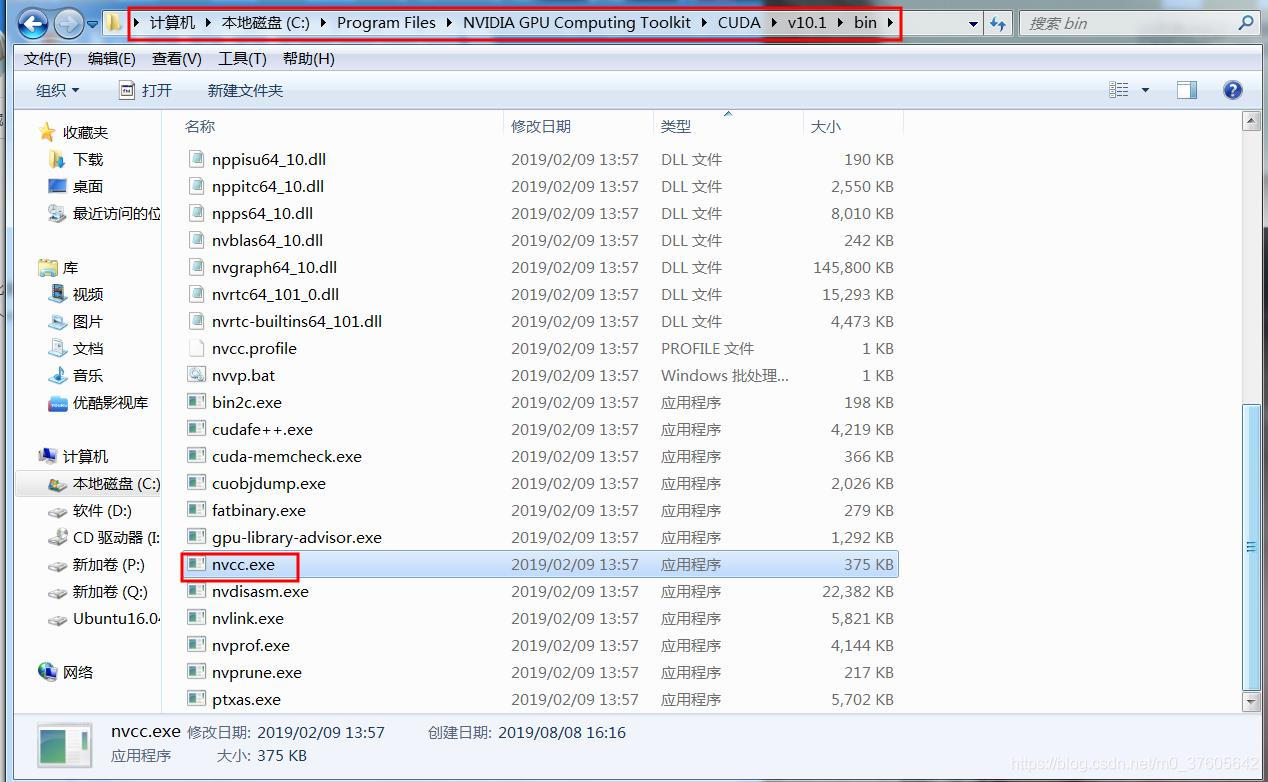Click the vertical scrollbar down arrow

1251,702
